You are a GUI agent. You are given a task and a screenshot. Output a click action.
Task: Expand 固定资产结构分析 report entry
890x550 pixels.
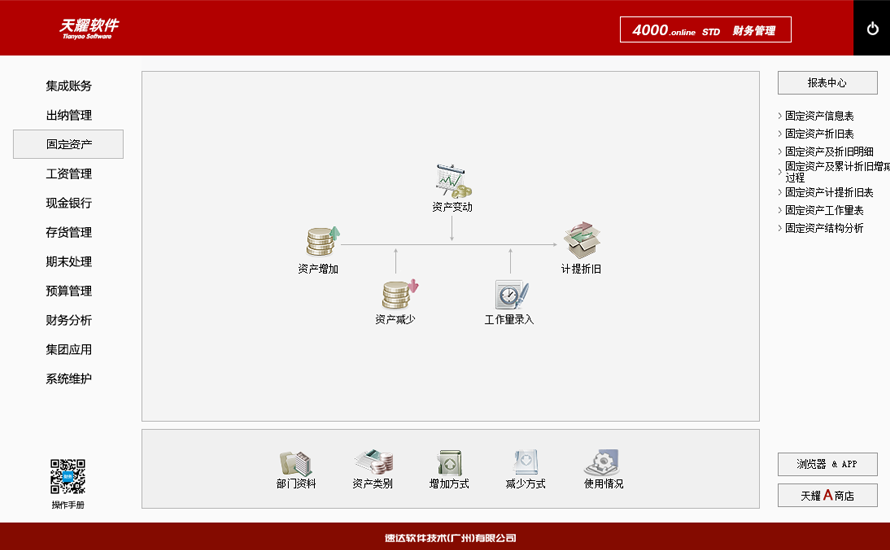pyautogui.click(x=824, y=228)
